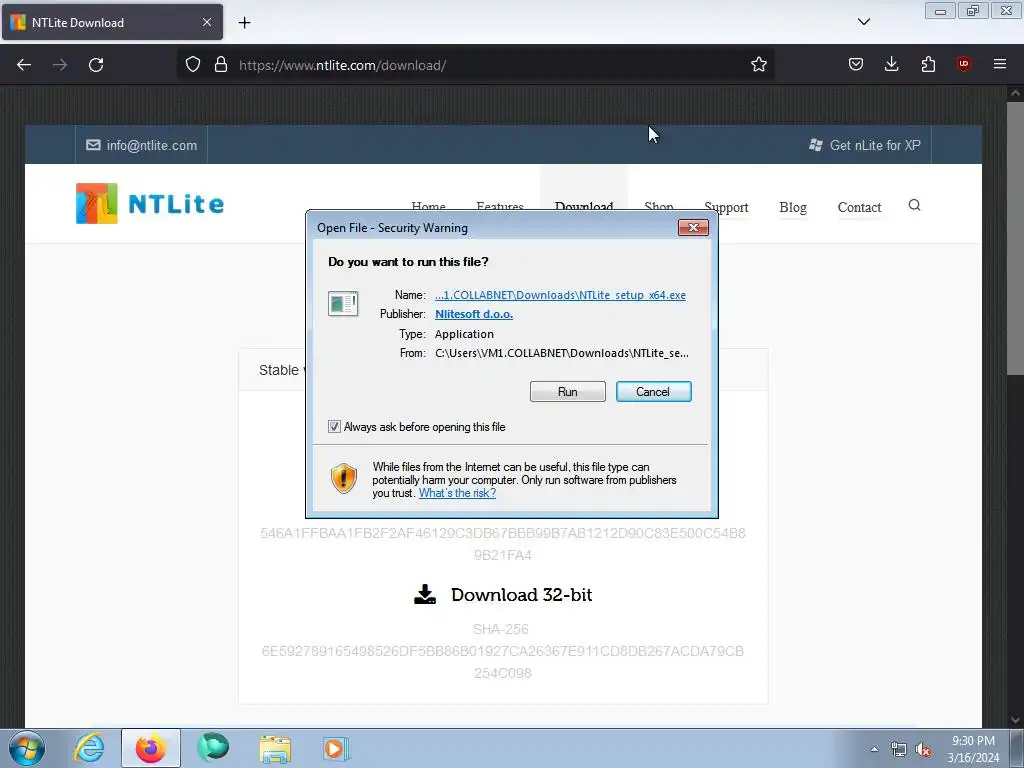Click the security shield warning icon
The width and height of the screenshot is (1024, 768).
point(344,478)
